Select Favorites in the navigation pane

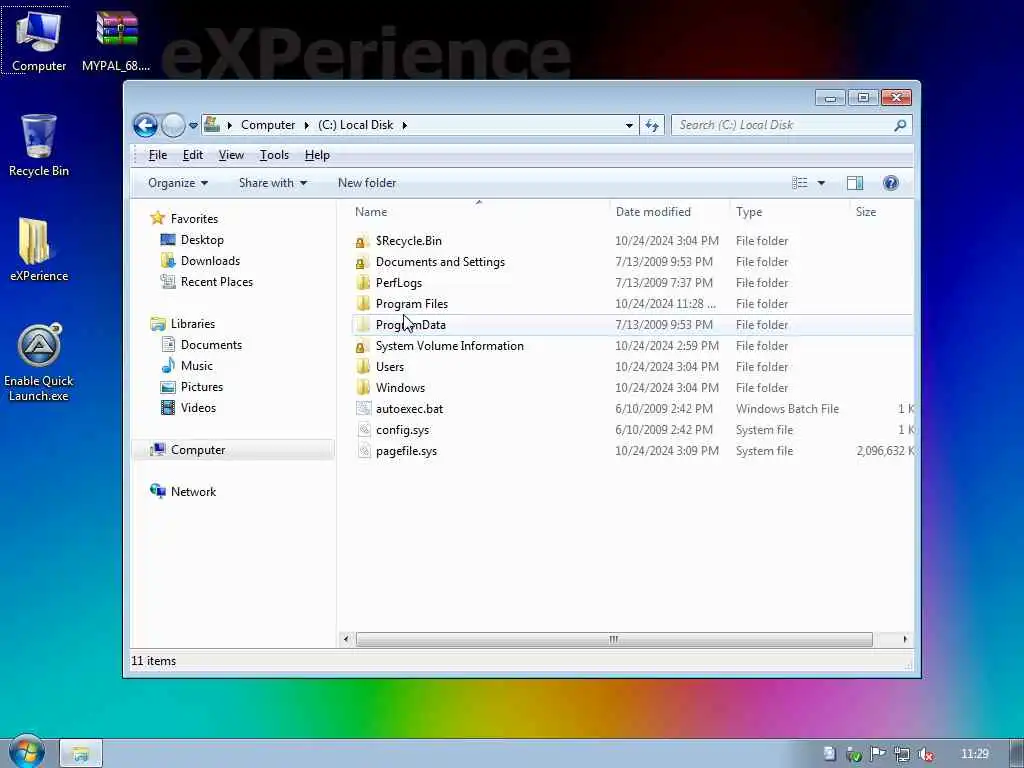pos(194,219)
